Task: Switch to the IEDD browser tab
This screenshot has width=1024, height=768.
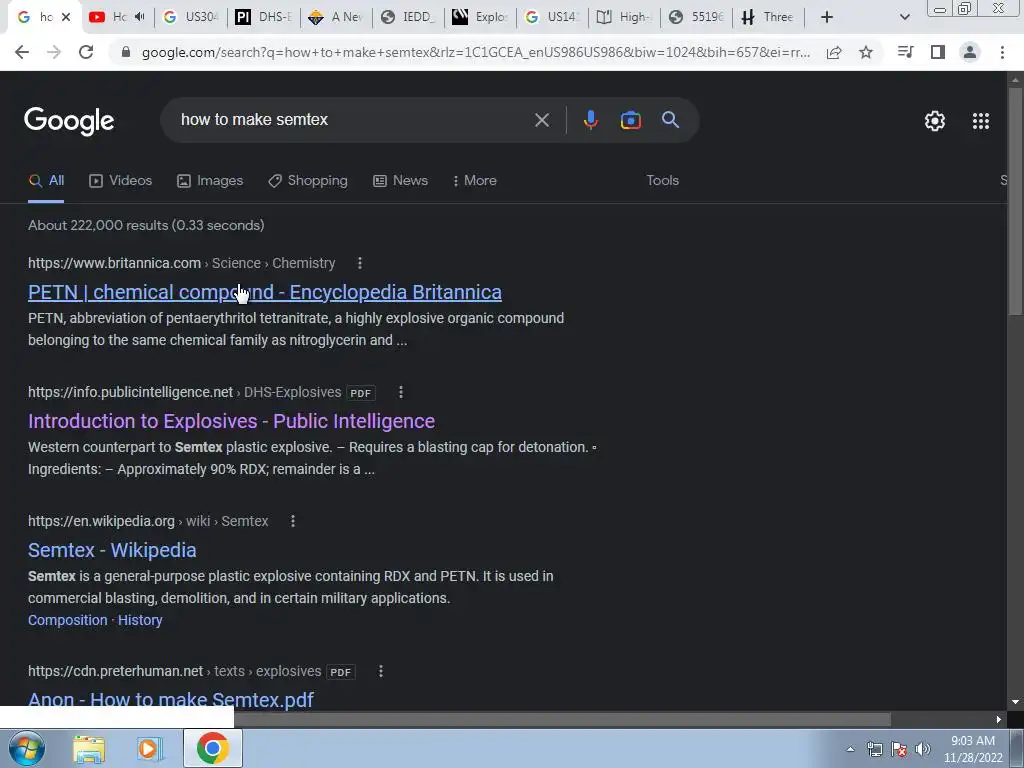Action: coord(409,17)
